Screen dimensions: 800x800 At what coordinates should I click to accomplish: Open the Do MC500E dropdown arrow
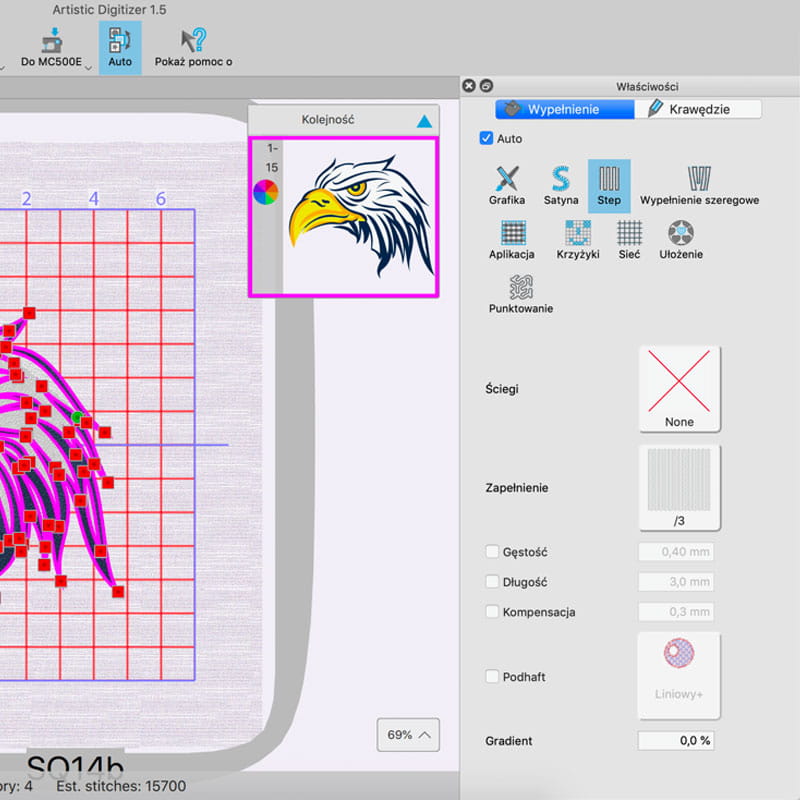coord(88,68)
